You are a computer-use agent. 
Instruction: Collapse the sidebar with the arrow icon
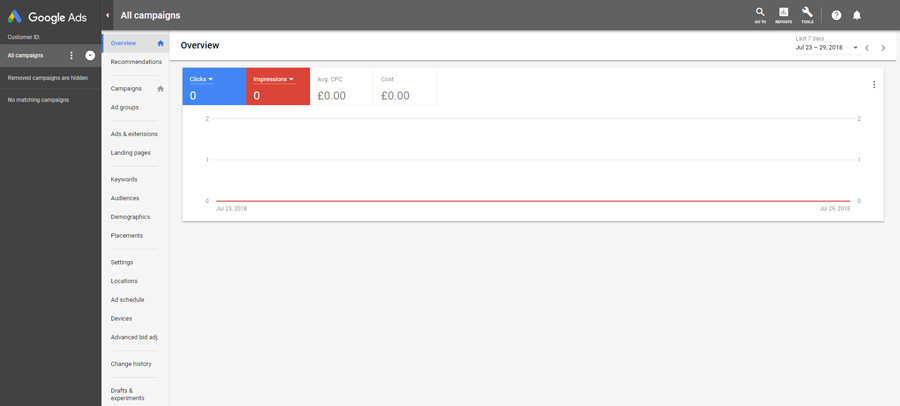click(x=107, y=16)
